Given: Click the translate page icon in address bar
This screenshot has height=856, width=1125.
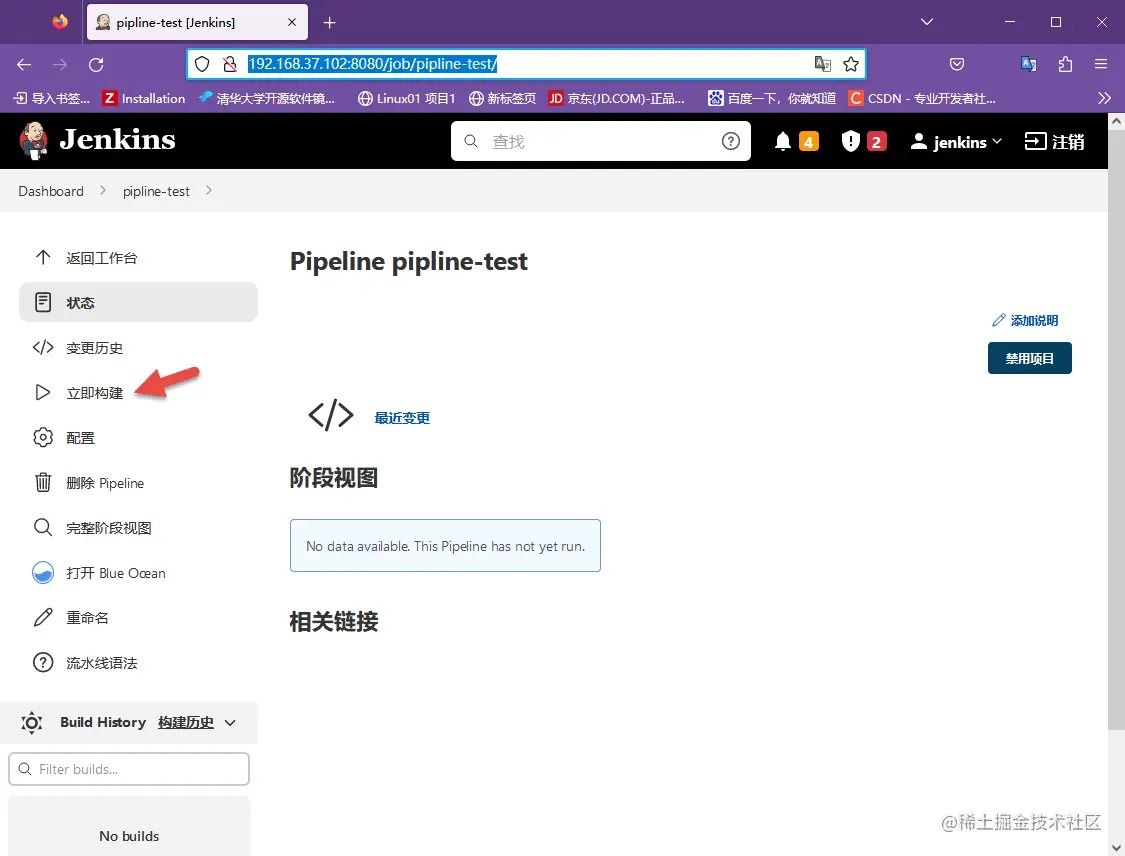Looking at the screenshot, I should pyautogui.click(x=822, y=64).
